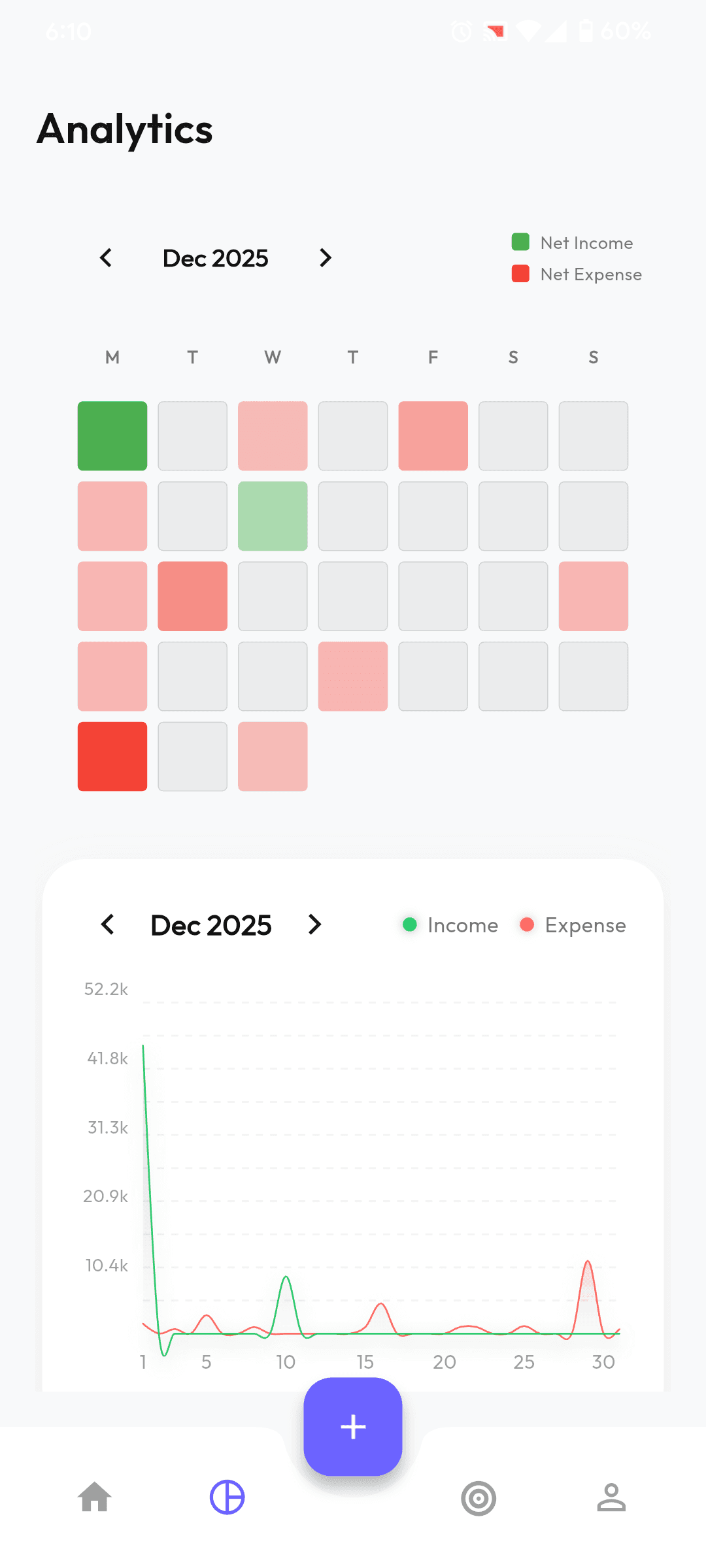The height and width of the screenshot is (1568, 706).
Task: Tap the light green second Wednesday cell
Action: (273, 516)
